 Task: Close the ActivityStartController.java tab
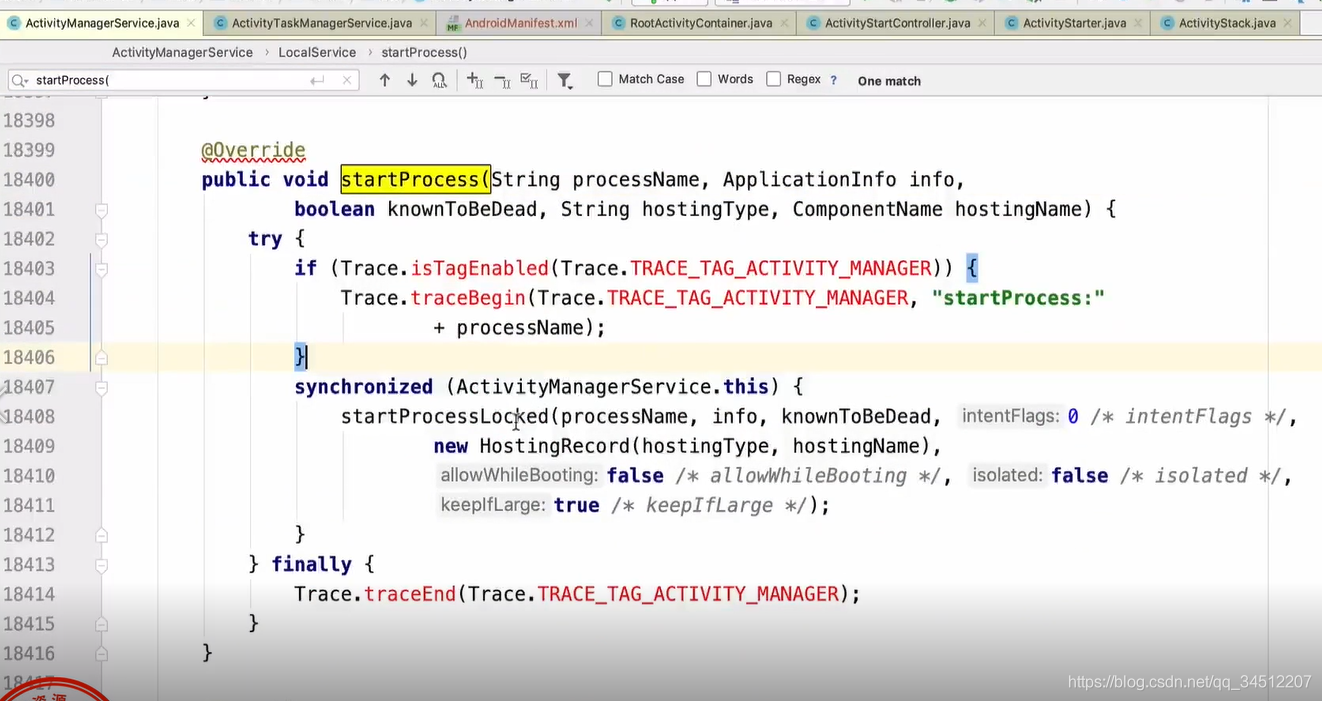point(982,23)
